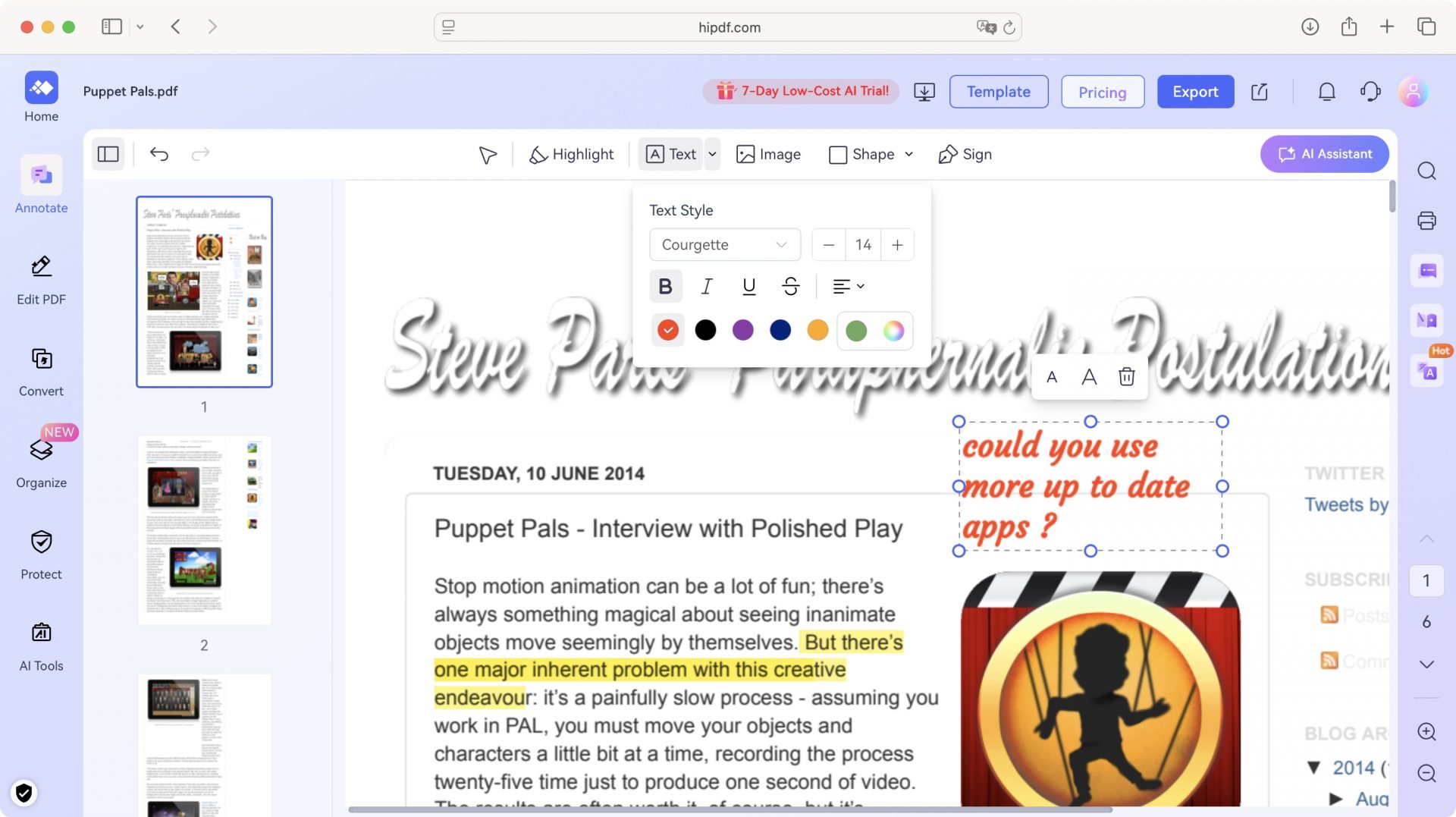Screen dimensions: 1456x817
Task: Toggle bold formatting in Text Style
Action: [x=665, y=286]
